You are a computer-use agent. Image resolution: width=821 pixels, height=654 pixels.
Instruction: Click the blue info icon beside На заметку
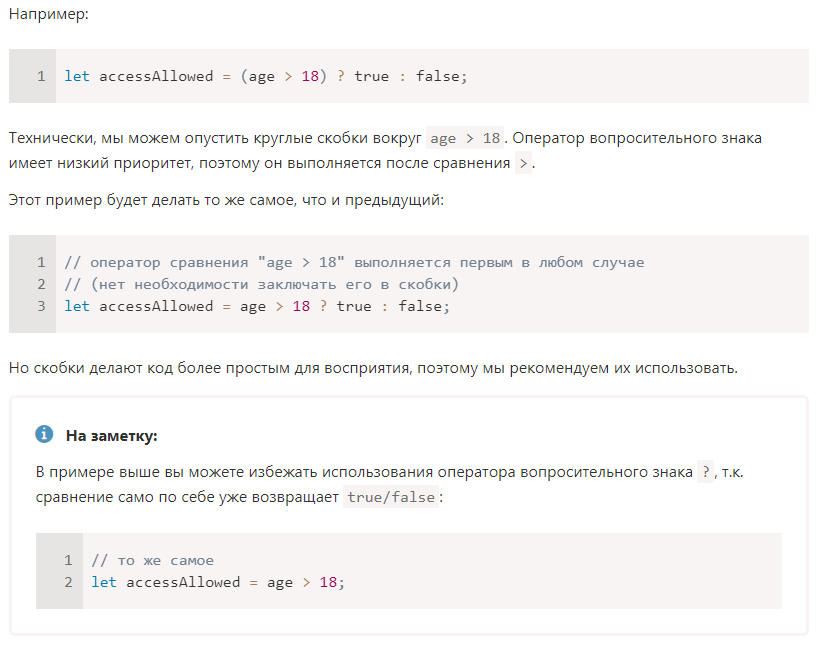pyautogui.click(x=44, y=434)
